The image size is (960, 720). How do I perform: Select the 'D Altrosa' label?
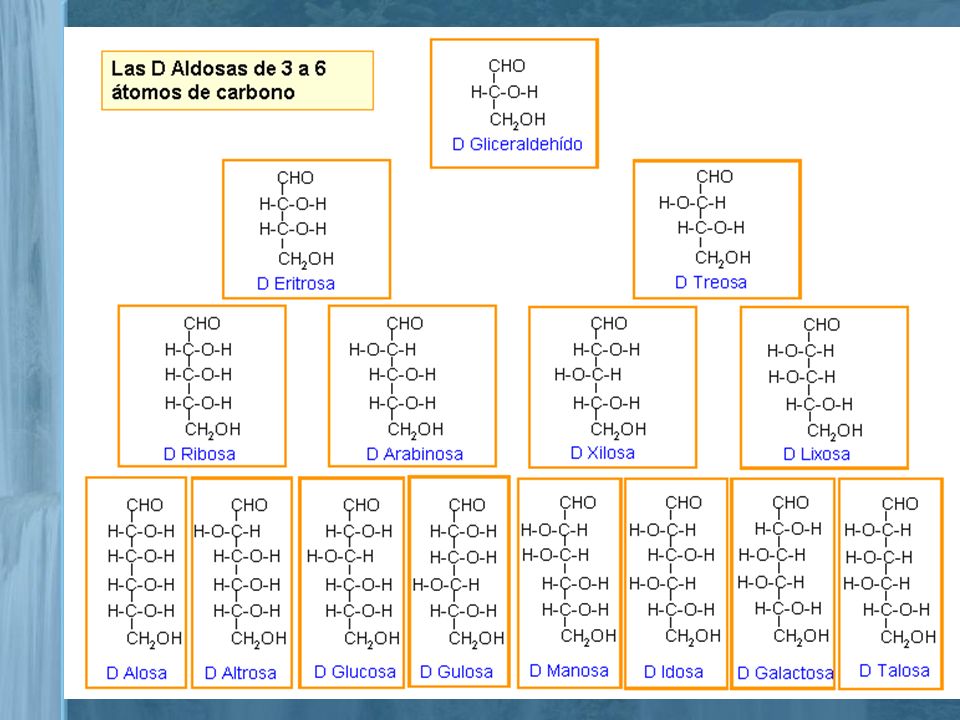[240, 673]
